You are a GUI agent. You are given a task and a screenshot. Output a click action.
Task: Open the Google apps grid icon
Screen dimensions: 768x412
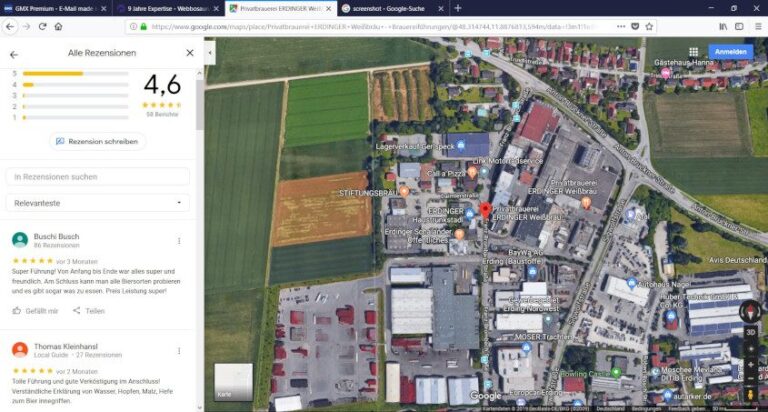click(x=694, y=52)
